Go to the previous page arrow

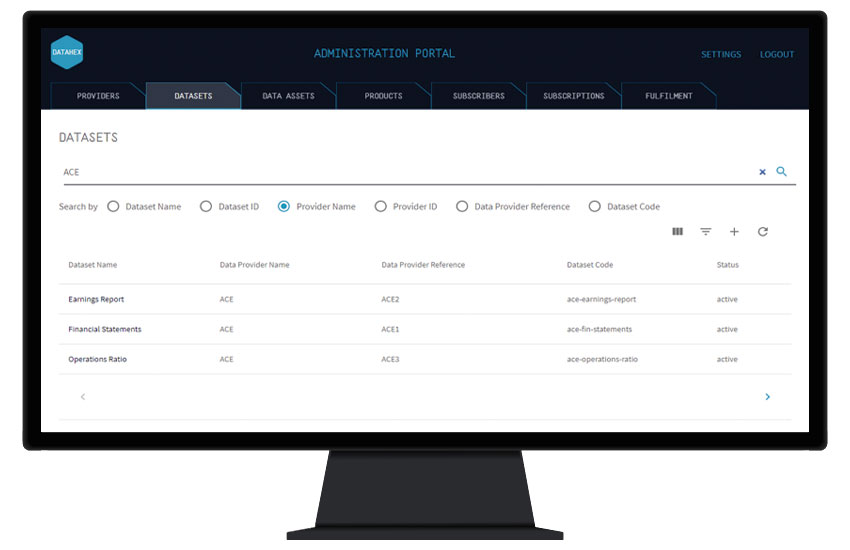83,397
